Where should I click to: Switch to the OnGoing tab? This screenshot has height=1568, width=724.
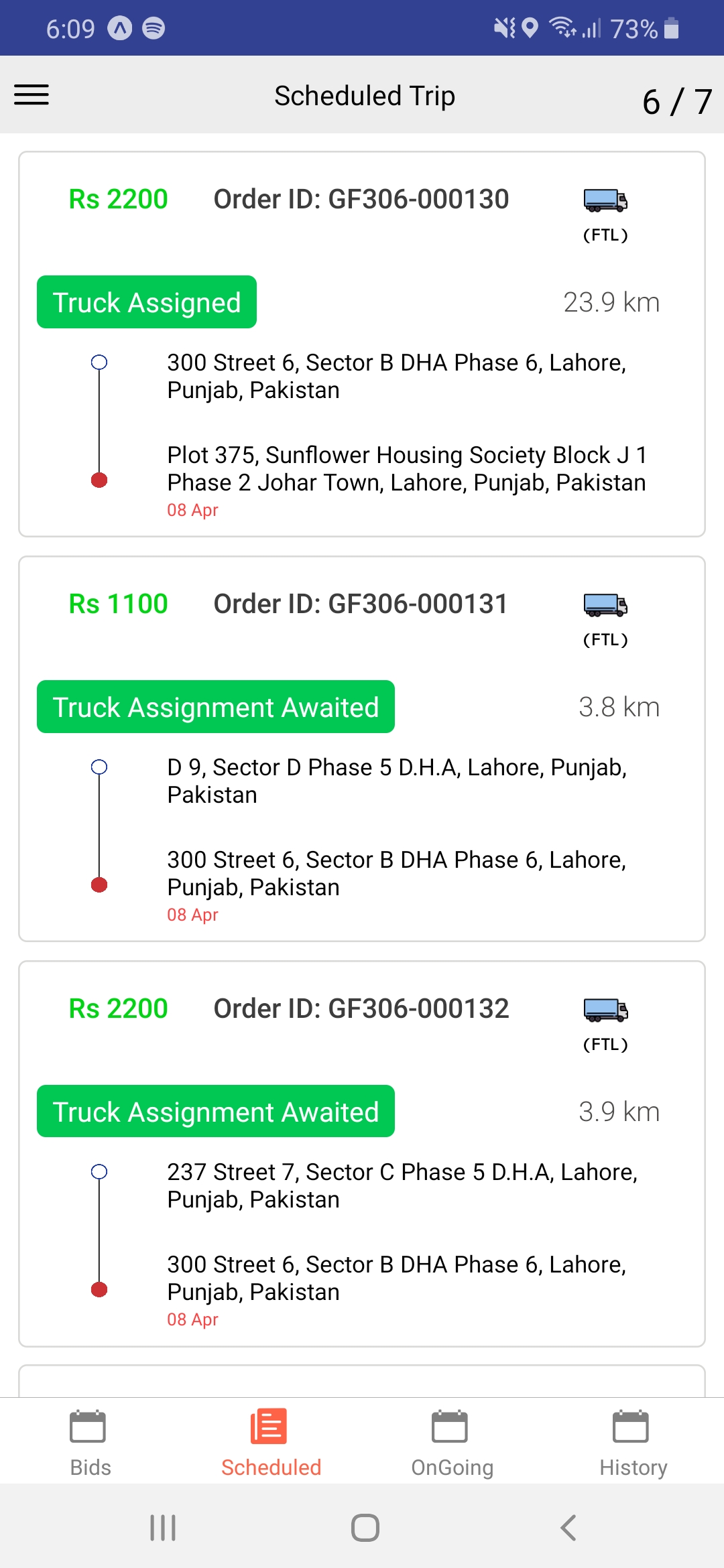(x=452, y=1442)
